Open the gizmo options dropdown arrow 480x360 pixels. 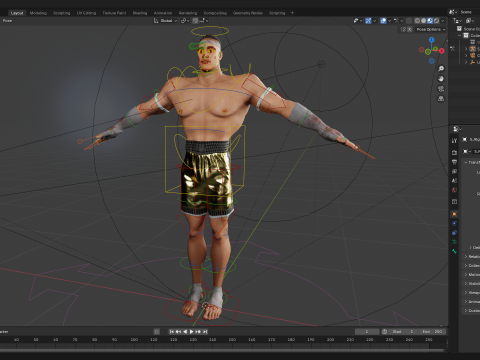[x=374, y=21]
